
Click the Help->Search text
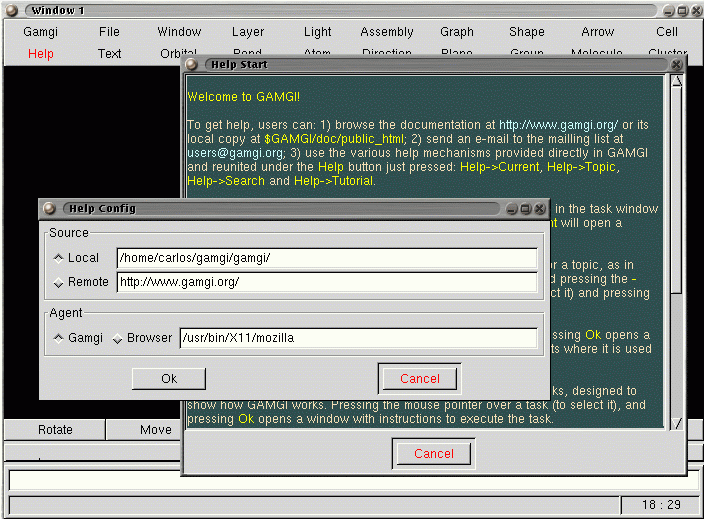pyautogui.click(x=226, y=181)
